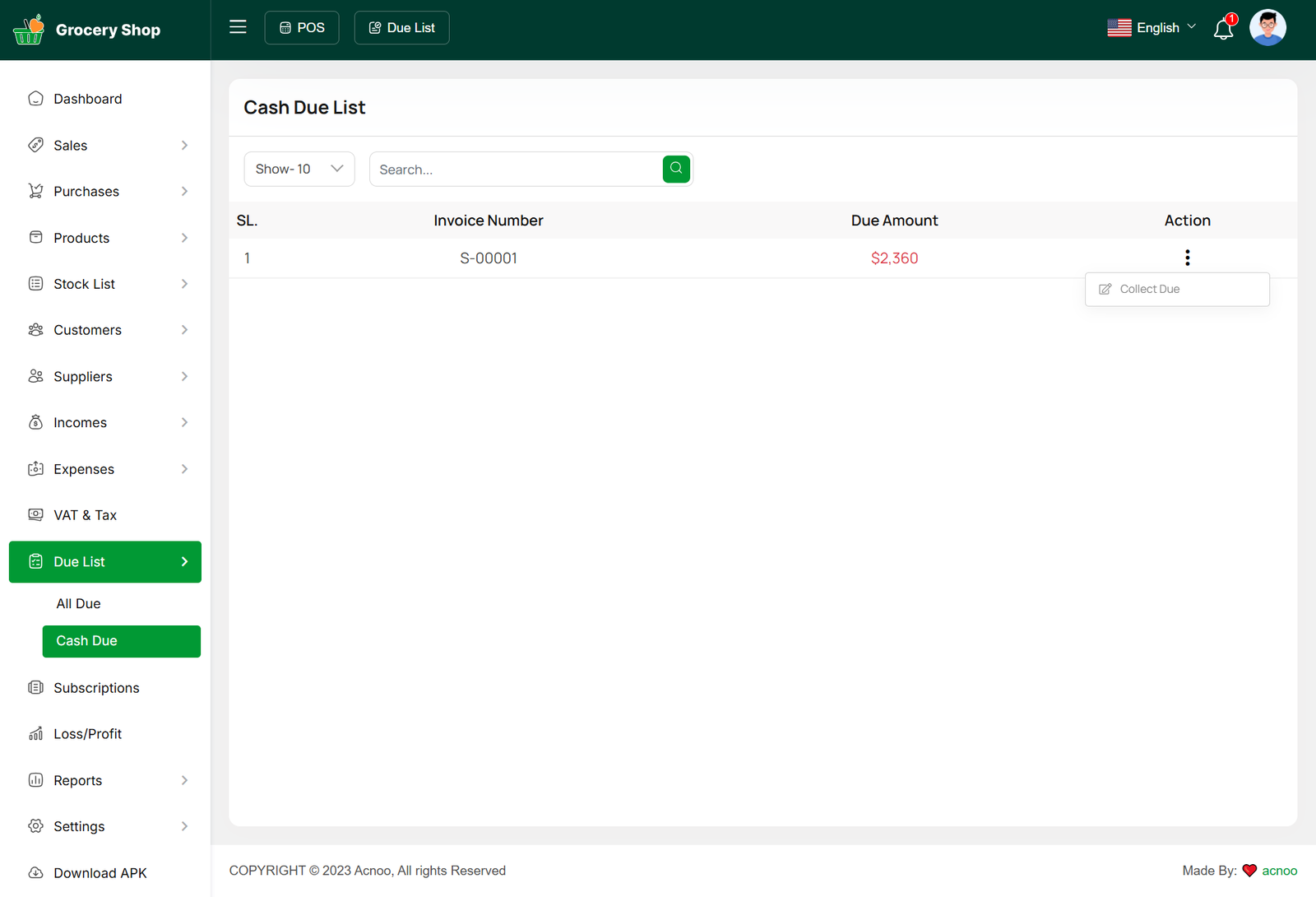Focus the Search input field
1316x897 pixels.
(516, 170)
